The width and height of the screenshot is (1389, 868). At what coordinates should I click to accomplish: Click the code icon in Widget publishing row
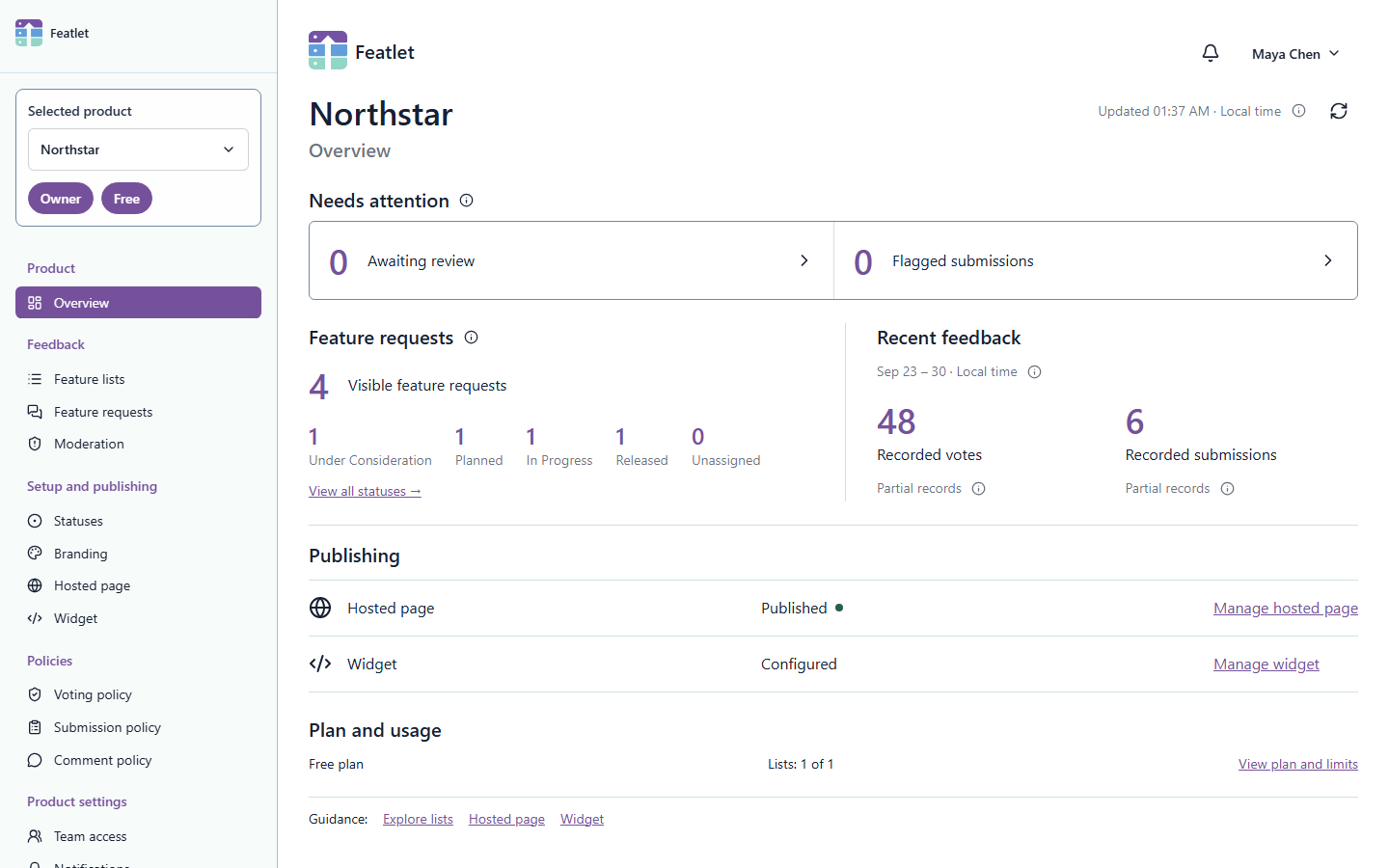[320, 664]
